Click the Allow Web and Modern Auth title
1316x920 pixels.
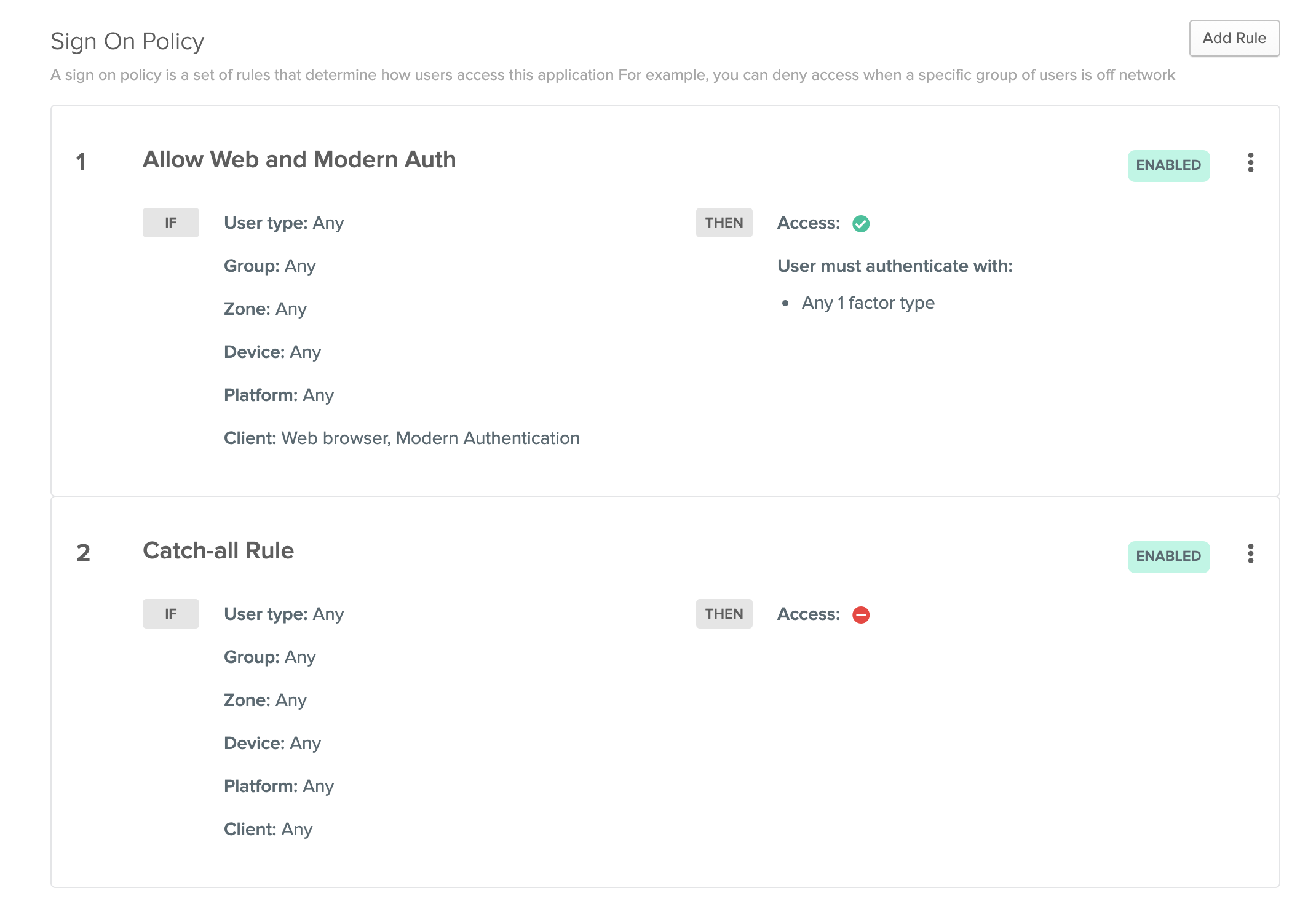(x=299, y=160)
